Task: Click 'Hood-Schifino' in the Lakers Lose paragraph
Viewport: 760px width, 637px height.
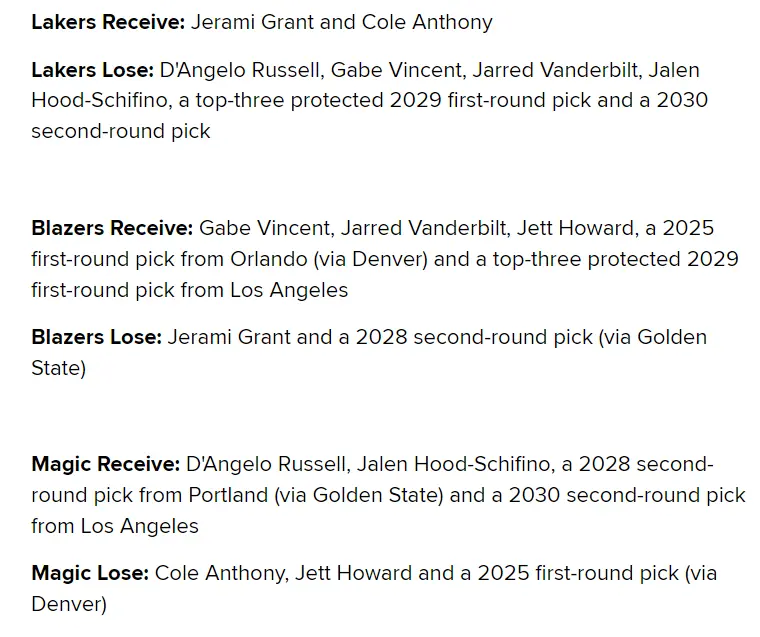Action: point(101,101)
